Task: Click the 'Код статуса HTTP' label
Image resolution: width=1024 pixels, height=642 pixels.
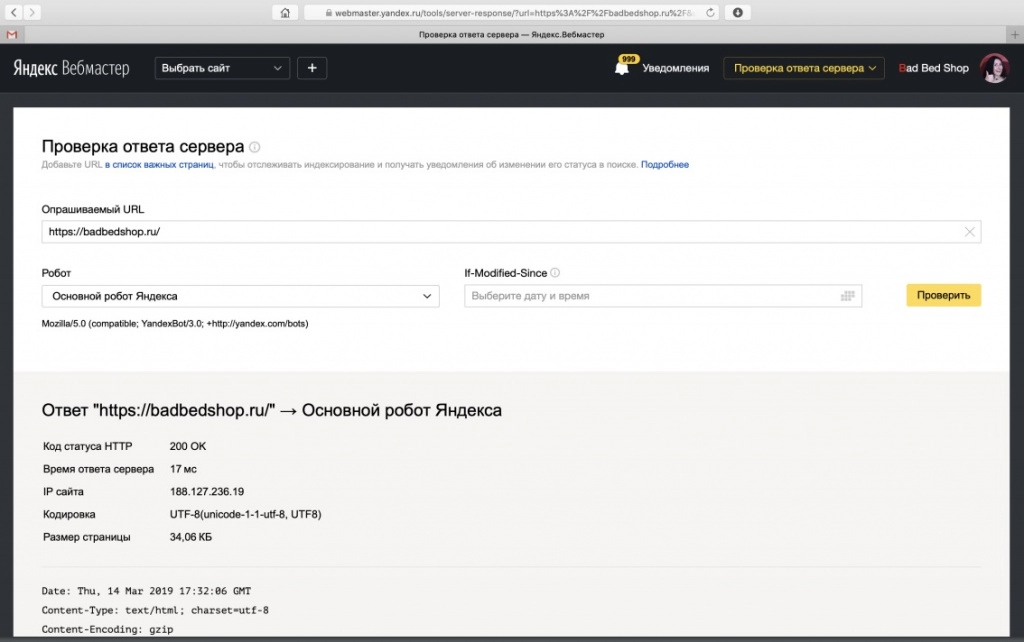Action: tap(88, 446)
